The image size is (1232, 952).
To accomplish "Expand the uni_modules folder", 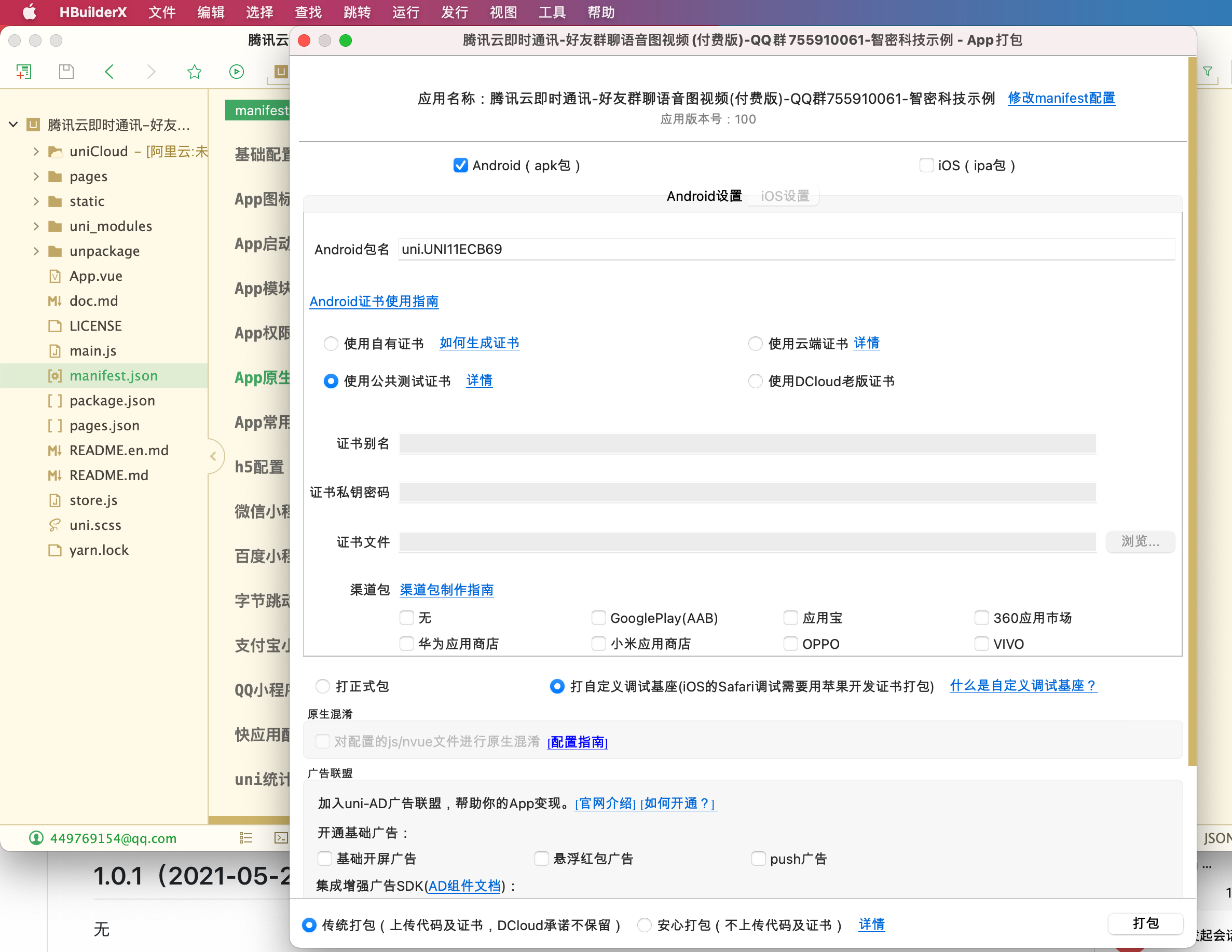I will [36, 226].
